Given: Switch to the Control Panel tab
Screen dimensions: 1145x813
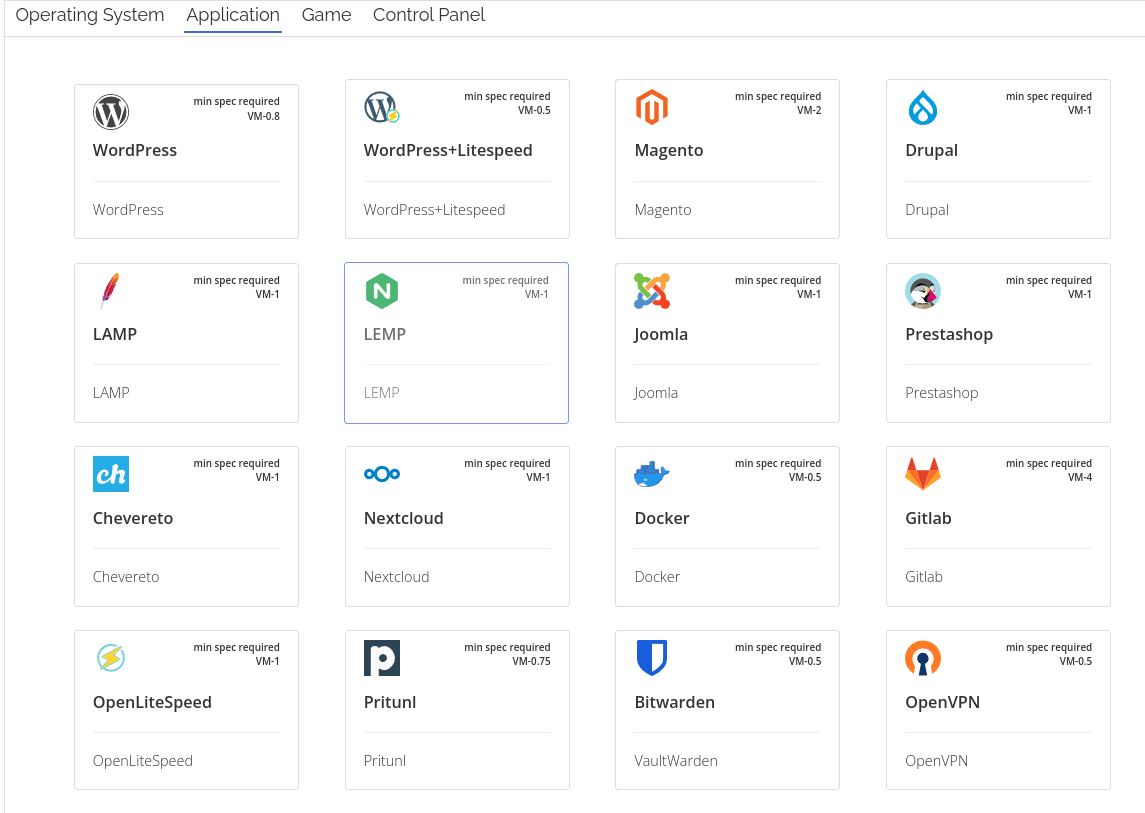Looking at the screenshot, I should coord(428,15).
